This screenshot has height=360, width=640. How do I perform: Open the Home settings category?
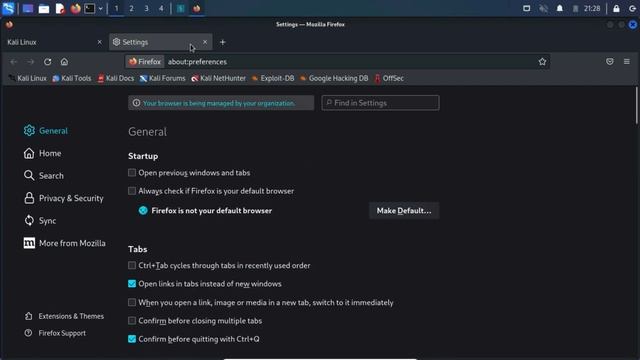tap(42, 153)
